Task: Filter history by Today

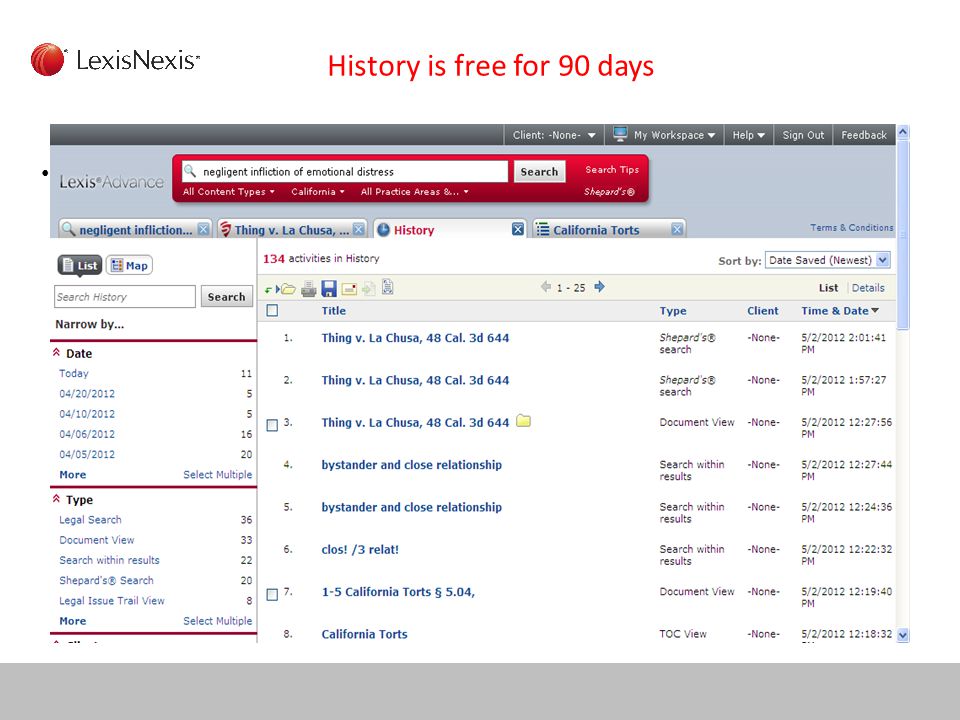Action: click(73, 373)
